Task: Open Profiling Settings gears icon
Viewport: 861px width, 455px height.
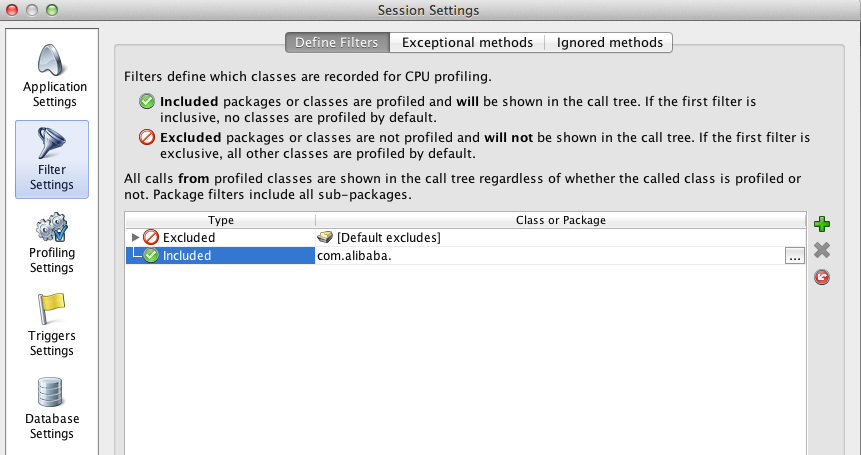Action: tap(52, 227)
